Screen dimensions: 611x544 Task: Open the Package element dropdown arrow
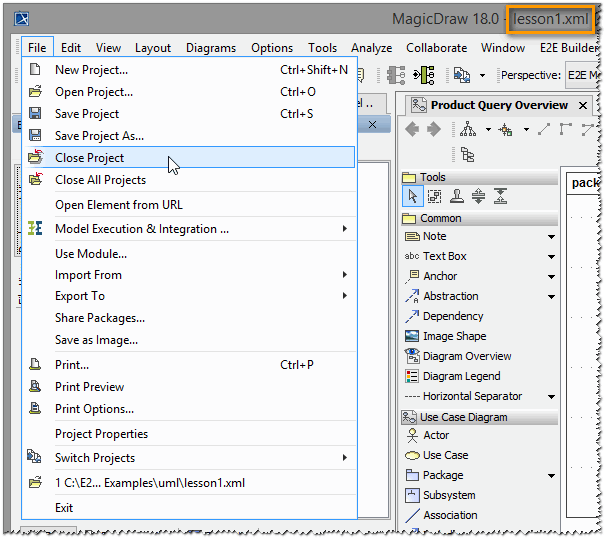[x=551, y=476]
